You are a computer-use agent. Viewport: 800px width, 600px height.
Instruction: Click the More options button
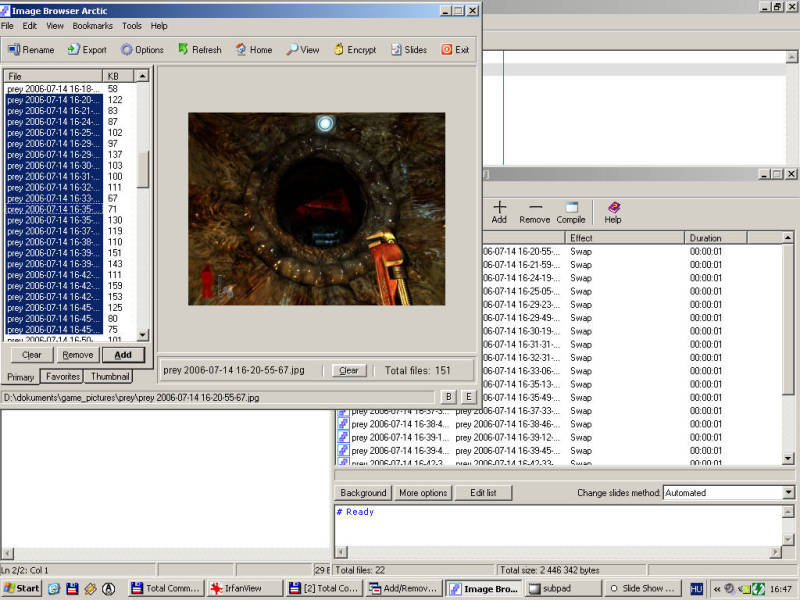click(x=422, y=493)
